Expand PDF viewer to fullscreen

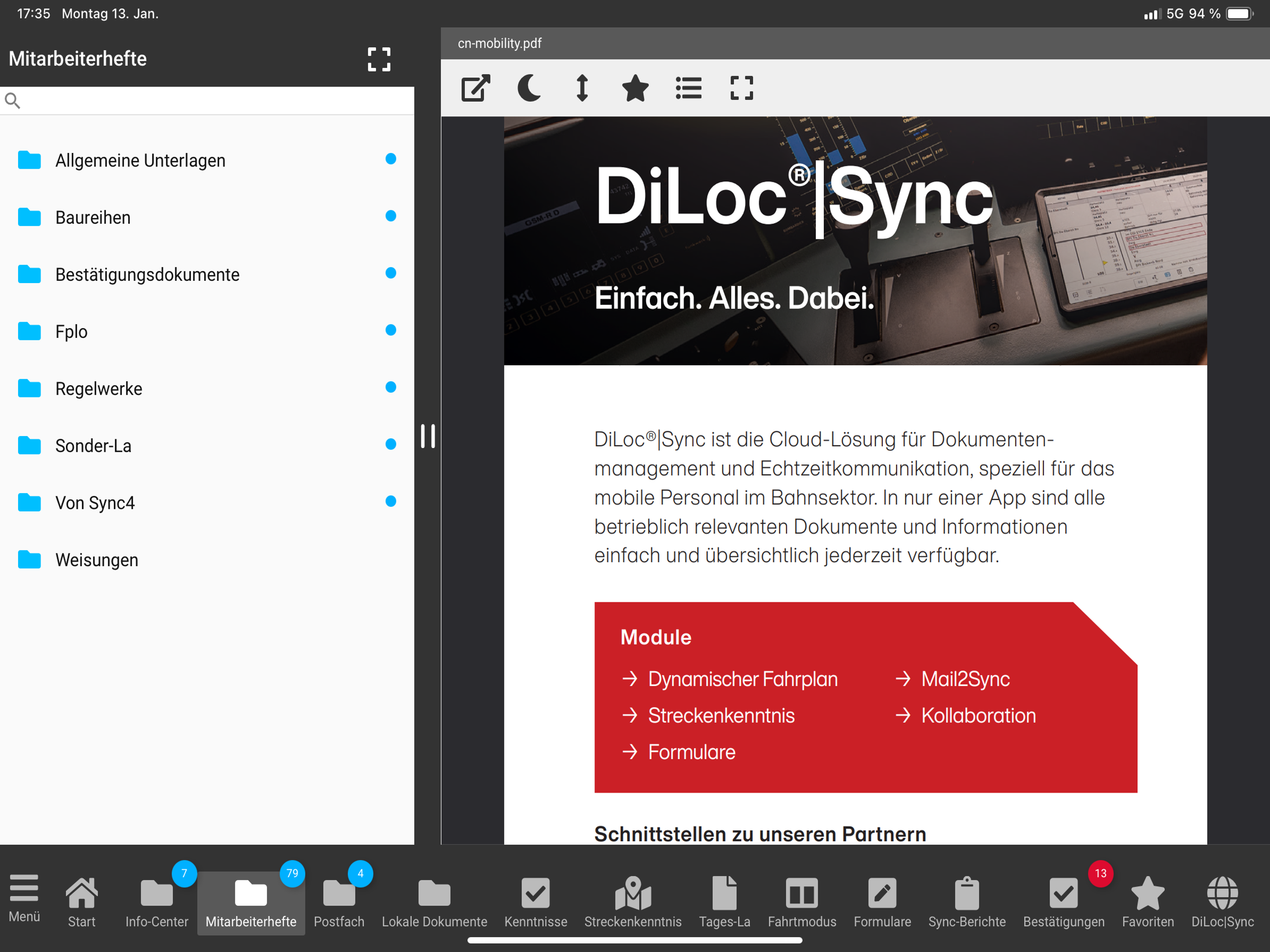click(x=742, y=88)
